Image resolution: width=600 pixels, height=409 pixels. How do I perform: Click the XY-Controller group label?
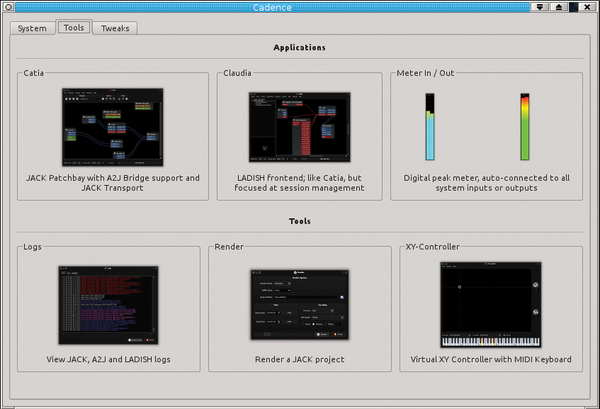432,247
